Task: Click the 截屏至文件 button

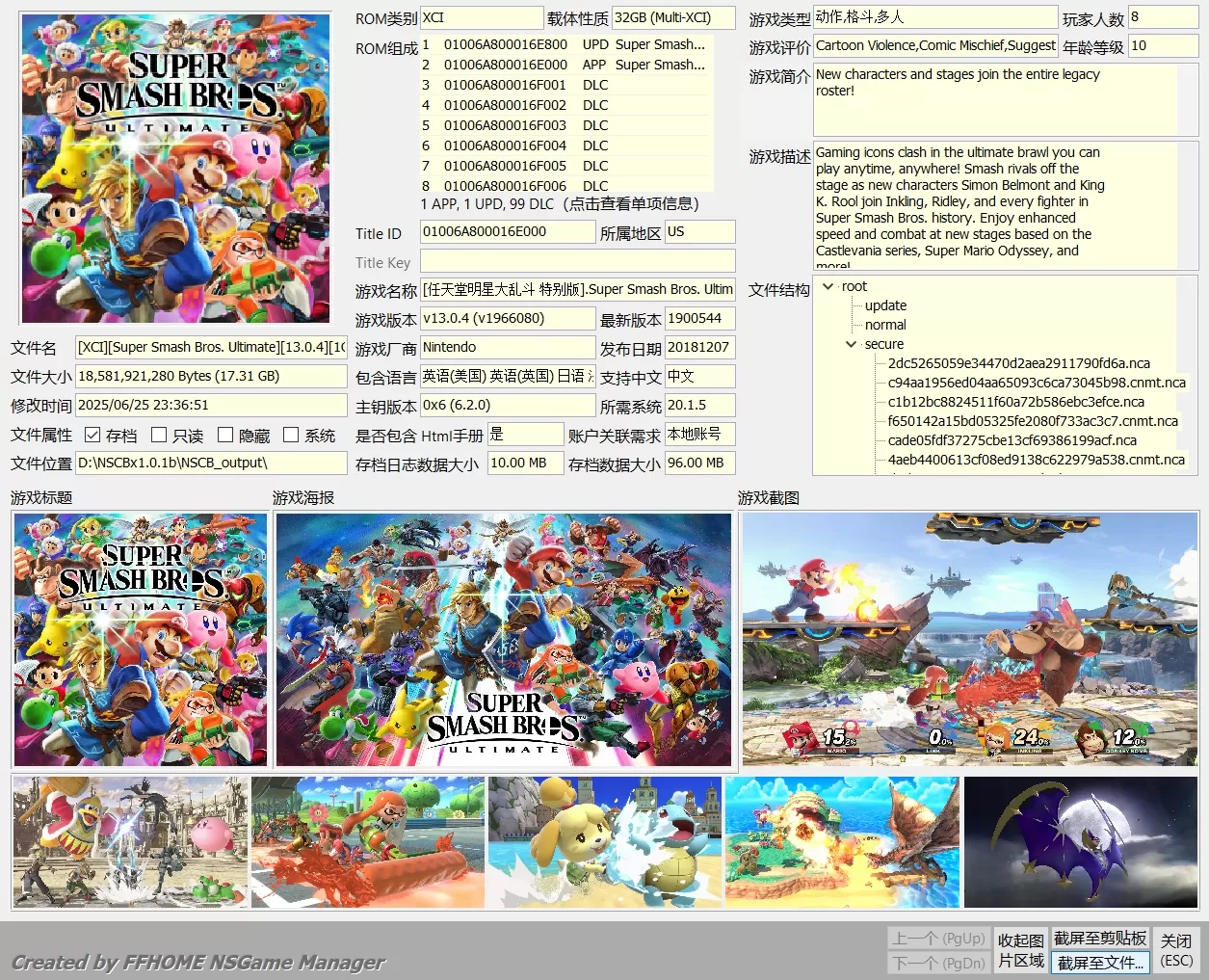Action: tap(1100, 962)
